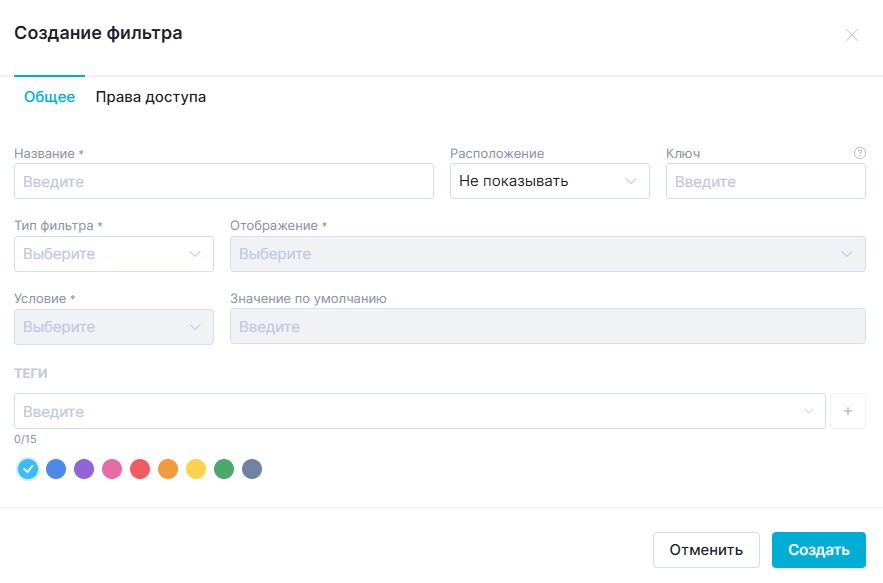Close the Создание фильтра dialog
This screenshot has height=583, width=883.
851,35
